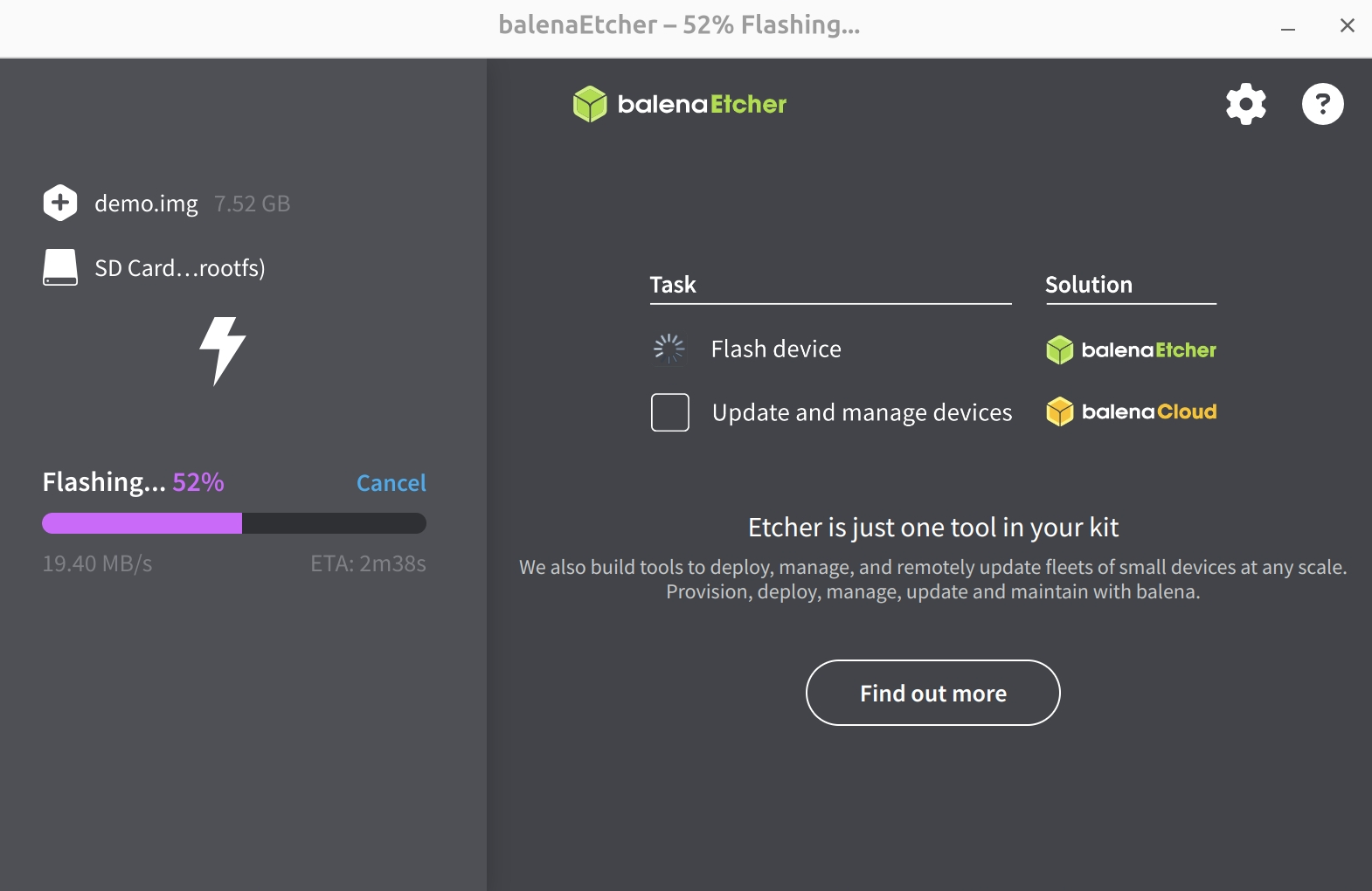
Task: Click the SD card drive icon
Action: click(60, 267)
